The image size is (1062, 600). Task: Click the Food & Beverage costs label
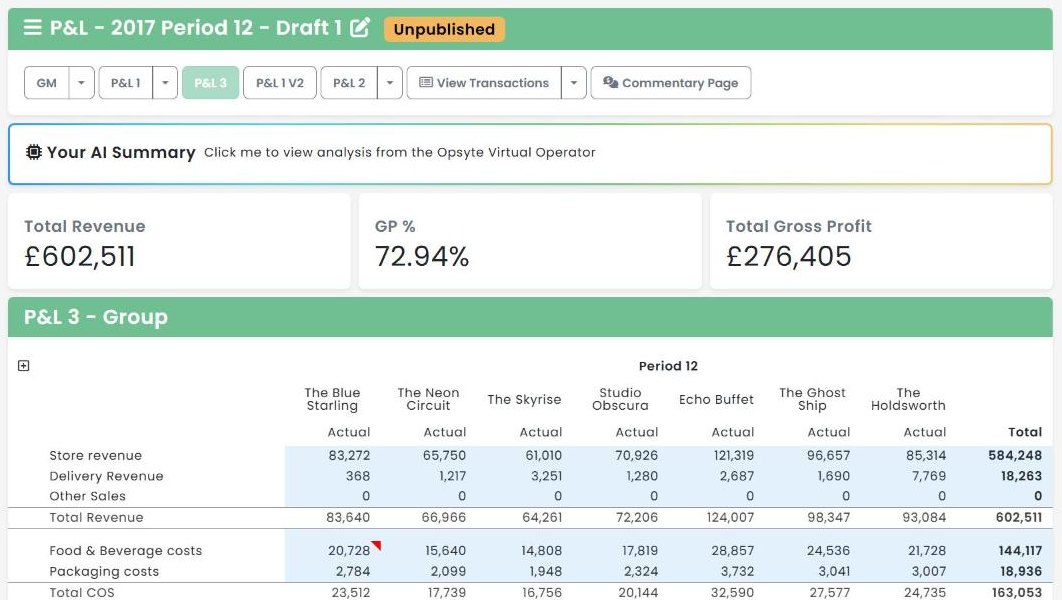pyautogui.click(x=126, y=551)
